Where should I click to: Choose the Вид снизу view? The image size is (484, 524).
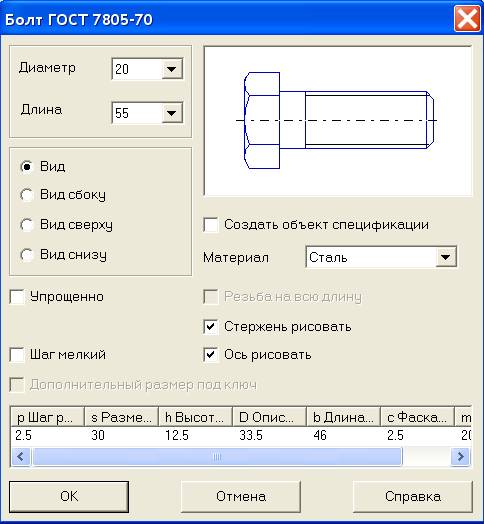27,255
